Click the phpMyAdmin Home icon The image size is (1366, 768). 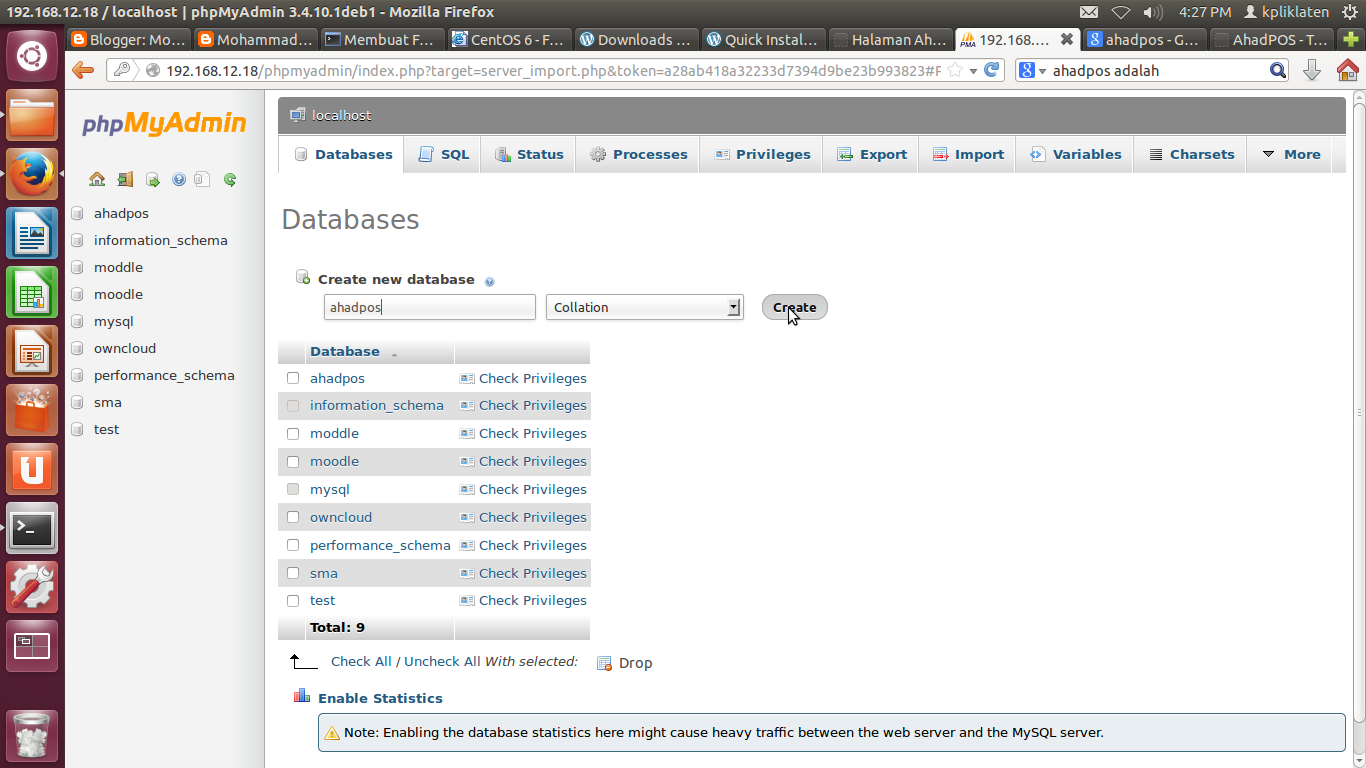[97, 180]
